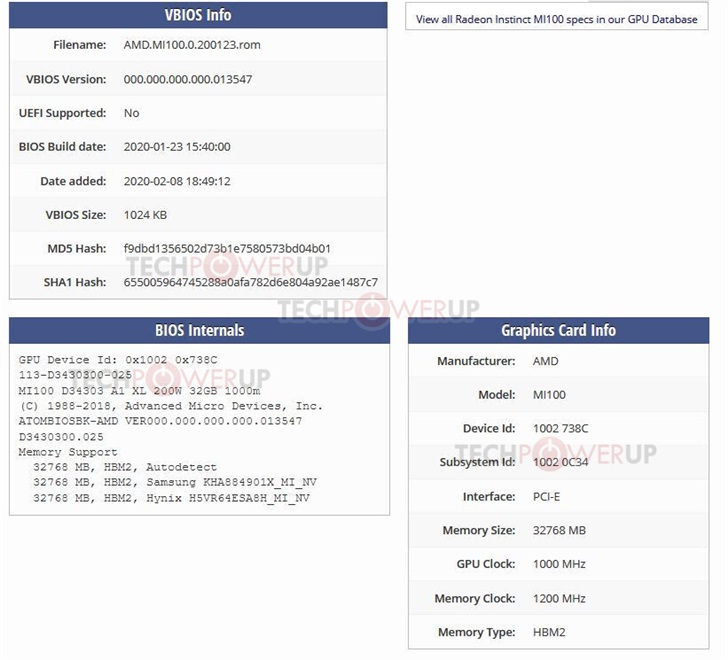Click Subsystem Id value 1002 0C34
The width and height of the screenshot is (728, 660).
point(560,462)
